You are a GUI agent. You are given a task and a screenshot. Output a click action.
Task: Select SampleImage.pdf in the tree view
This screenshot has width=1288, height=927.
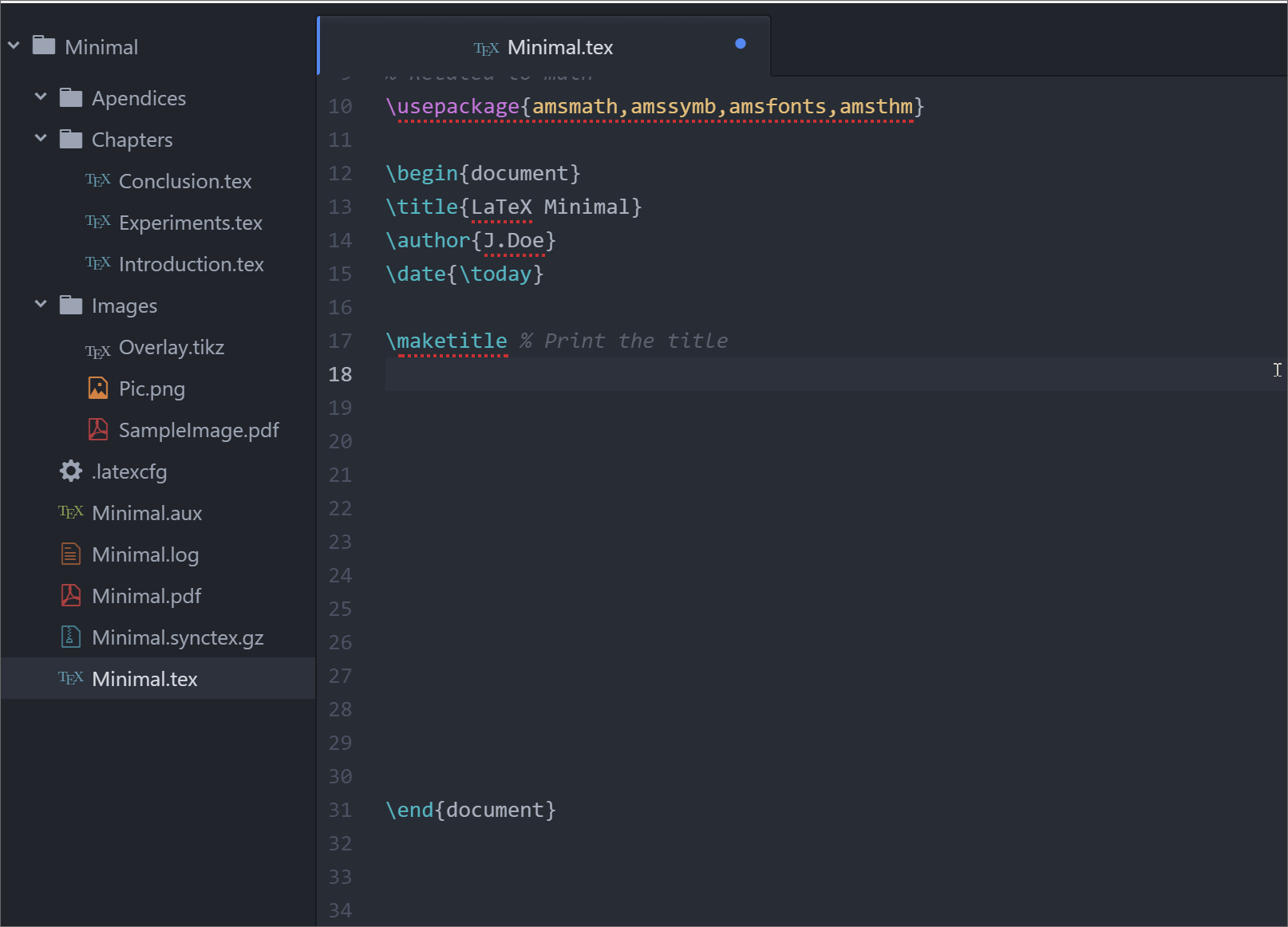[x=199, y=430]
